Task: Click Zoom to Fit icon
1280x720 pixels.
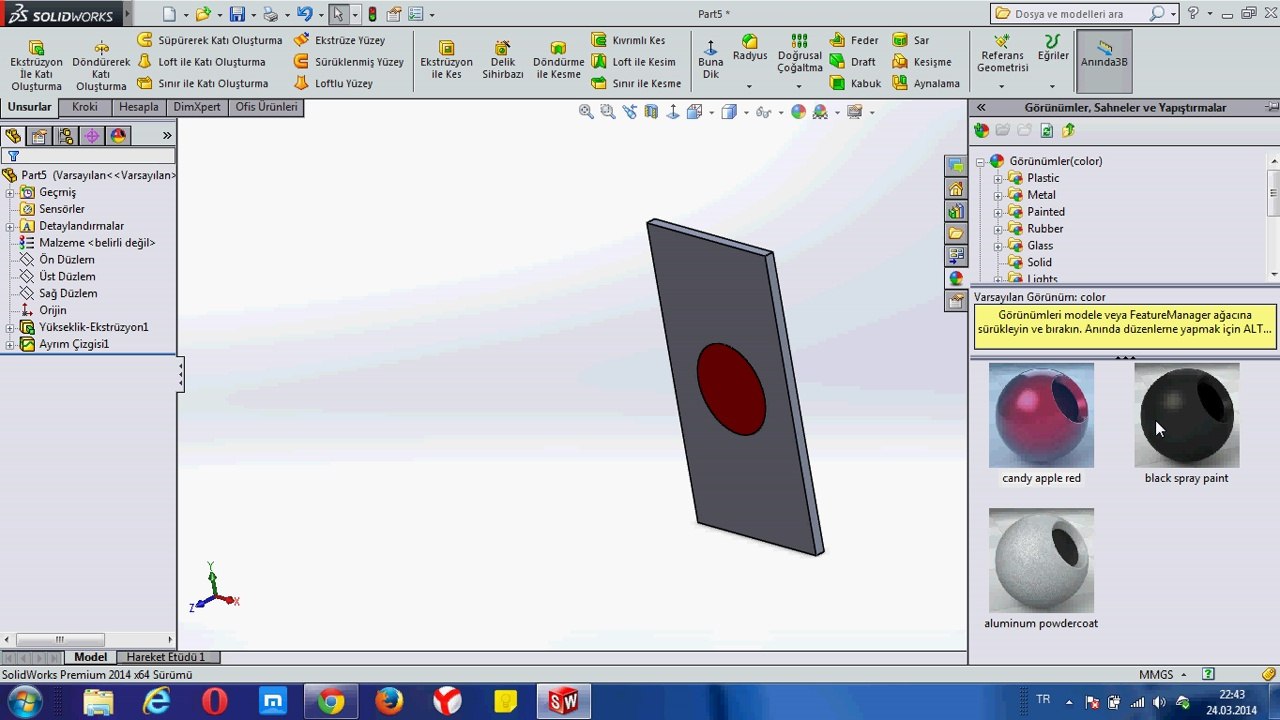Action: point(587,112)
